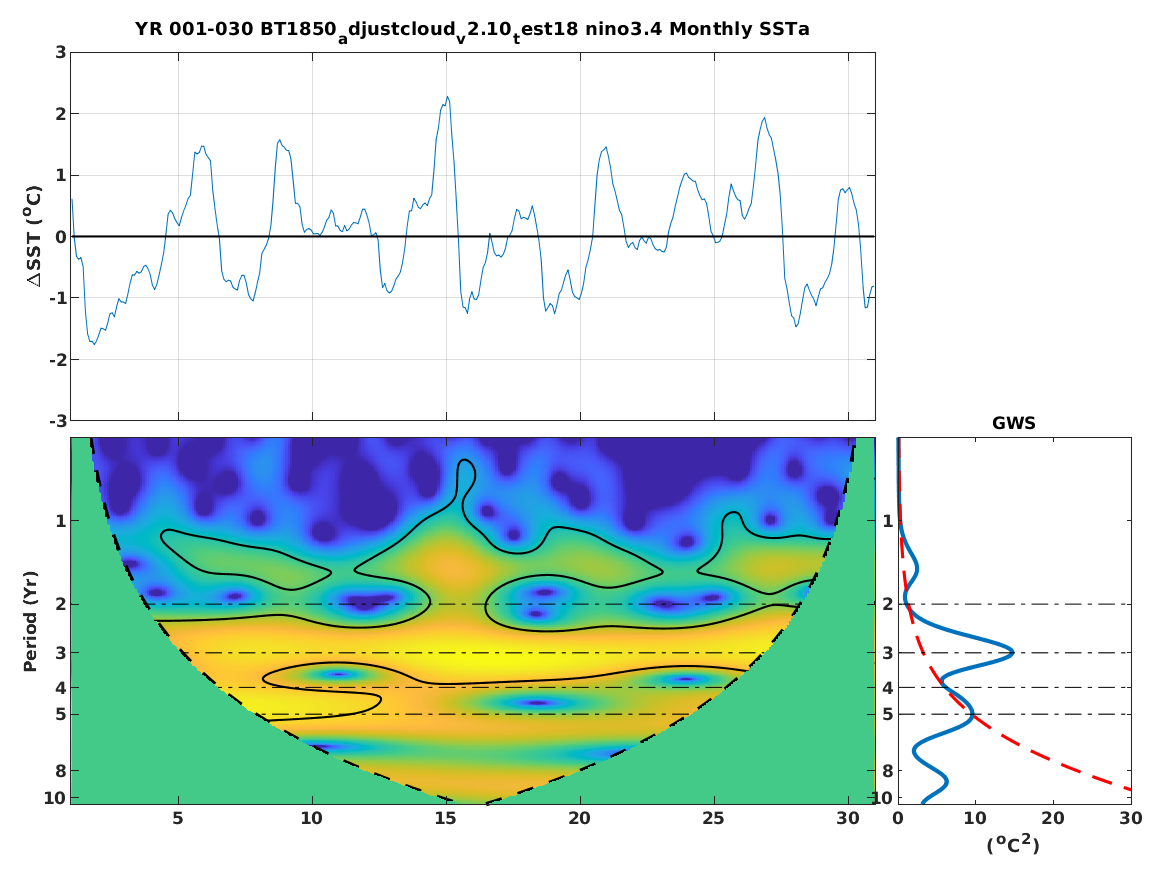1167x875 pixels.
Task: Select tick "30" on the GWS power axis
Action: pyautogui.click(x=1131, y=818)
